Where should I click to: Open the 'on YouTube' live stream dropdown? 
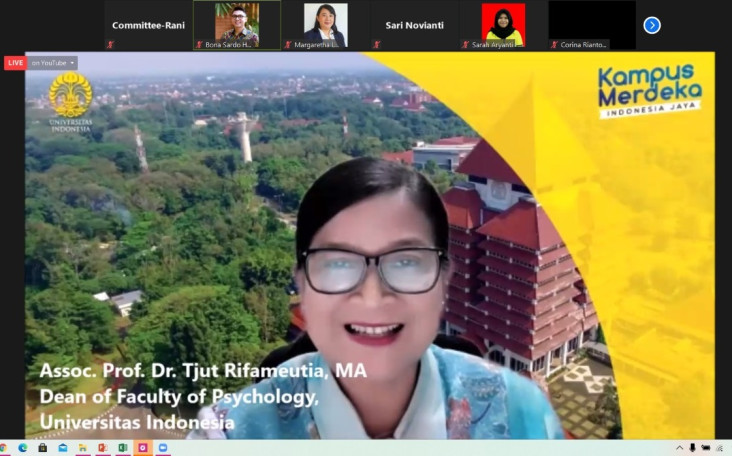click(53, 63)
